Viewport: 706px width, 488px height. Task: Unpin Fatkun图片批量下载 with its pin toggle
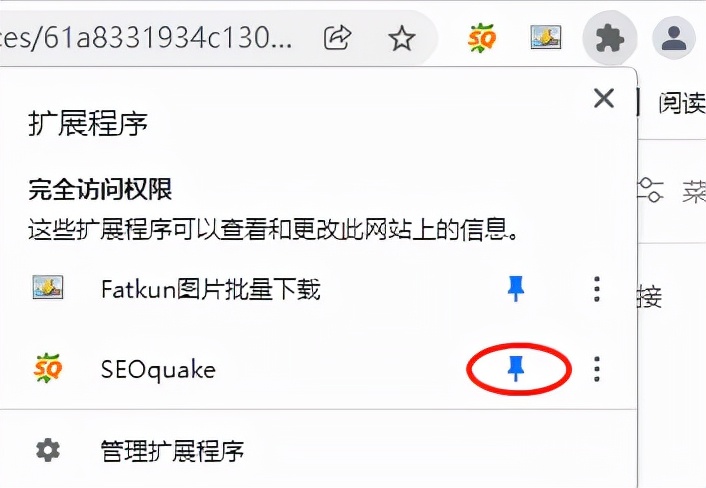[516, 289]
